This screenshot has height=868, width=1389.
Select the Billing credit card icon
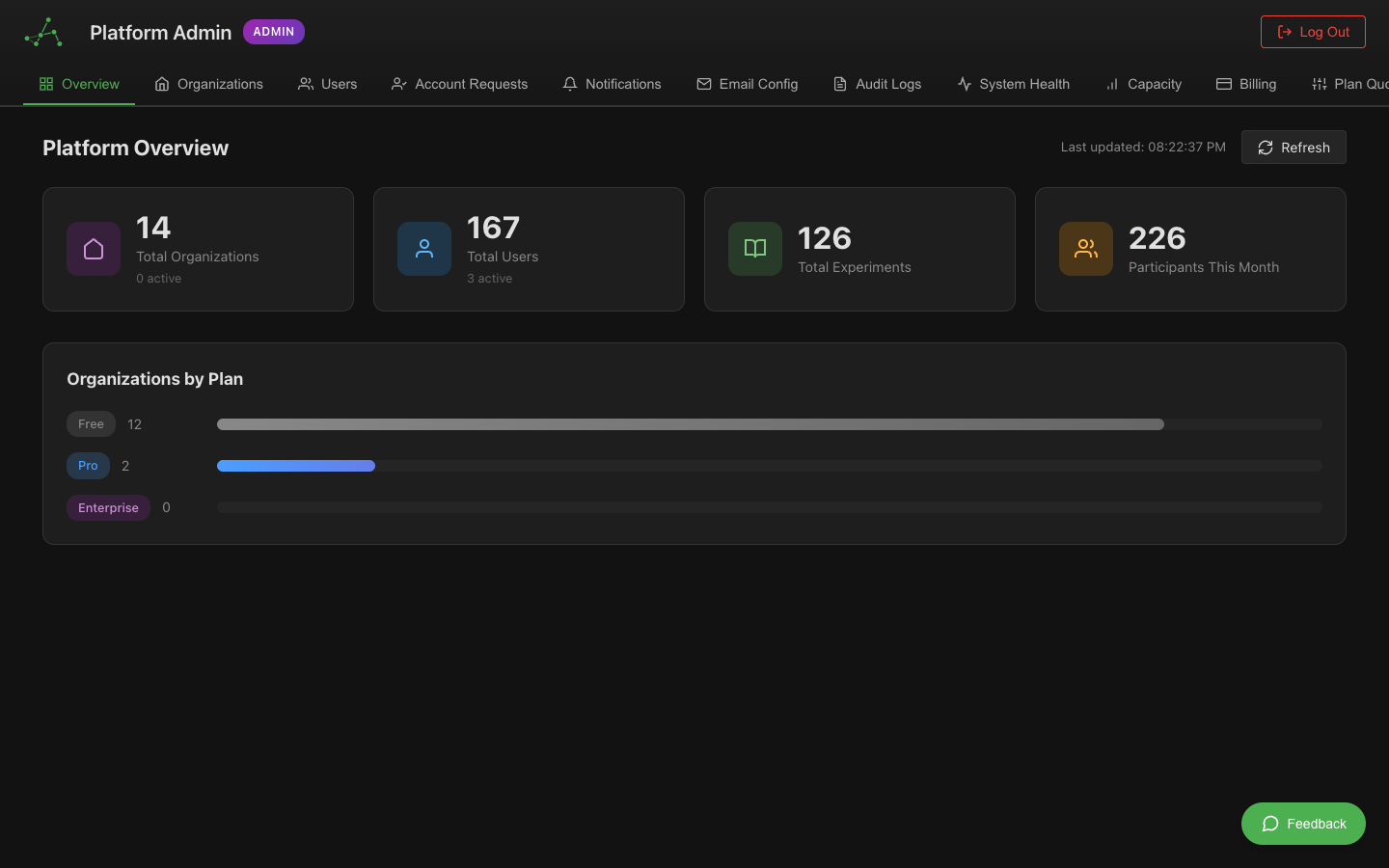(x=1220, y=84)
